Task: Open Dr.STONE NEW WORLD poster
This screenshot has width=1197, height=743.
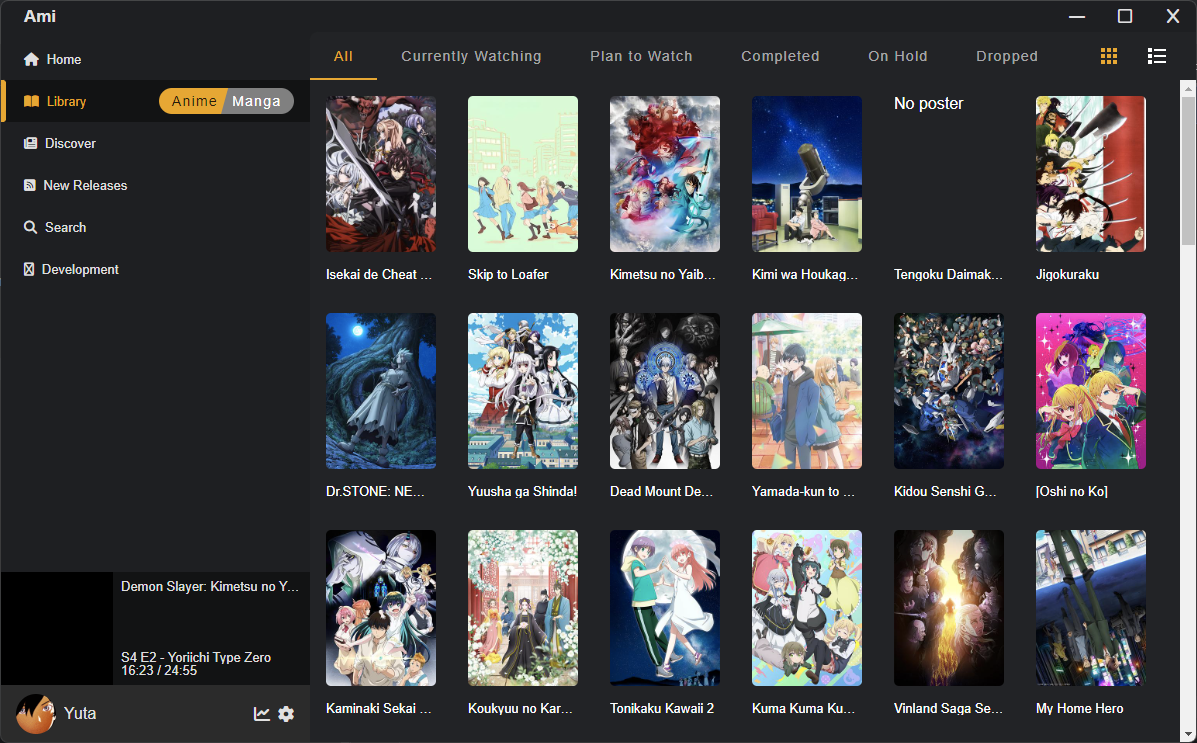Action: pyautogui.click(x=381, y=391)
